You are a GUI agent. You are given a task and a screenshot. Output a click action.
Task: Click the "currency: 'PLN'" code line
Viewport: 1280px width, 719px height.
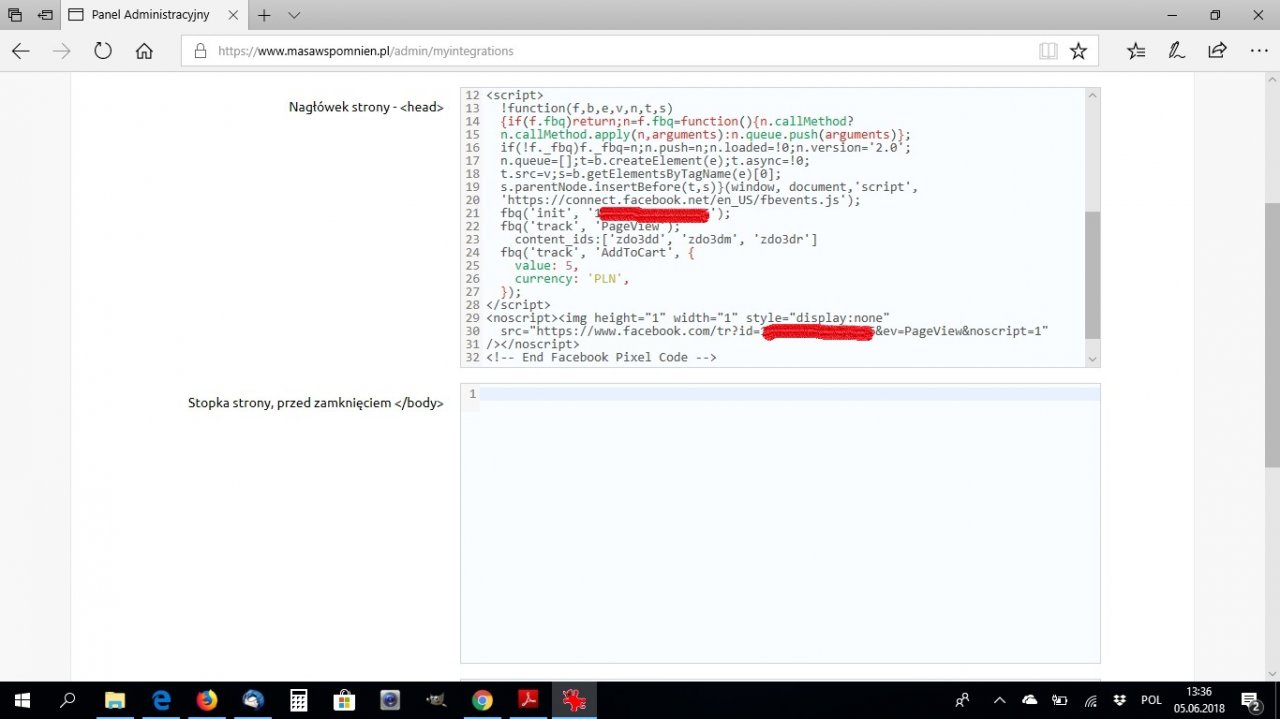(572, 279)
